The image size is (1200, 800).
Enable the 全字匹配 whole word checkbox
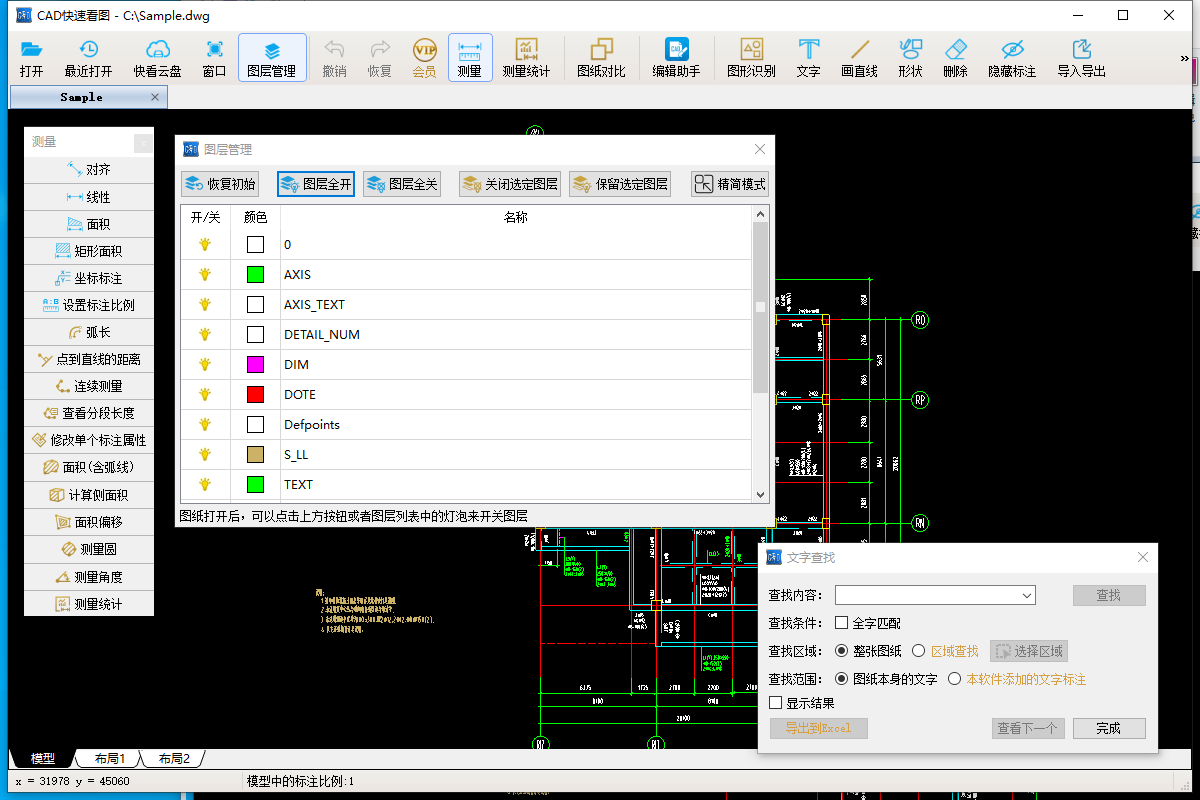pyautogui.click(x=841, y=623)
